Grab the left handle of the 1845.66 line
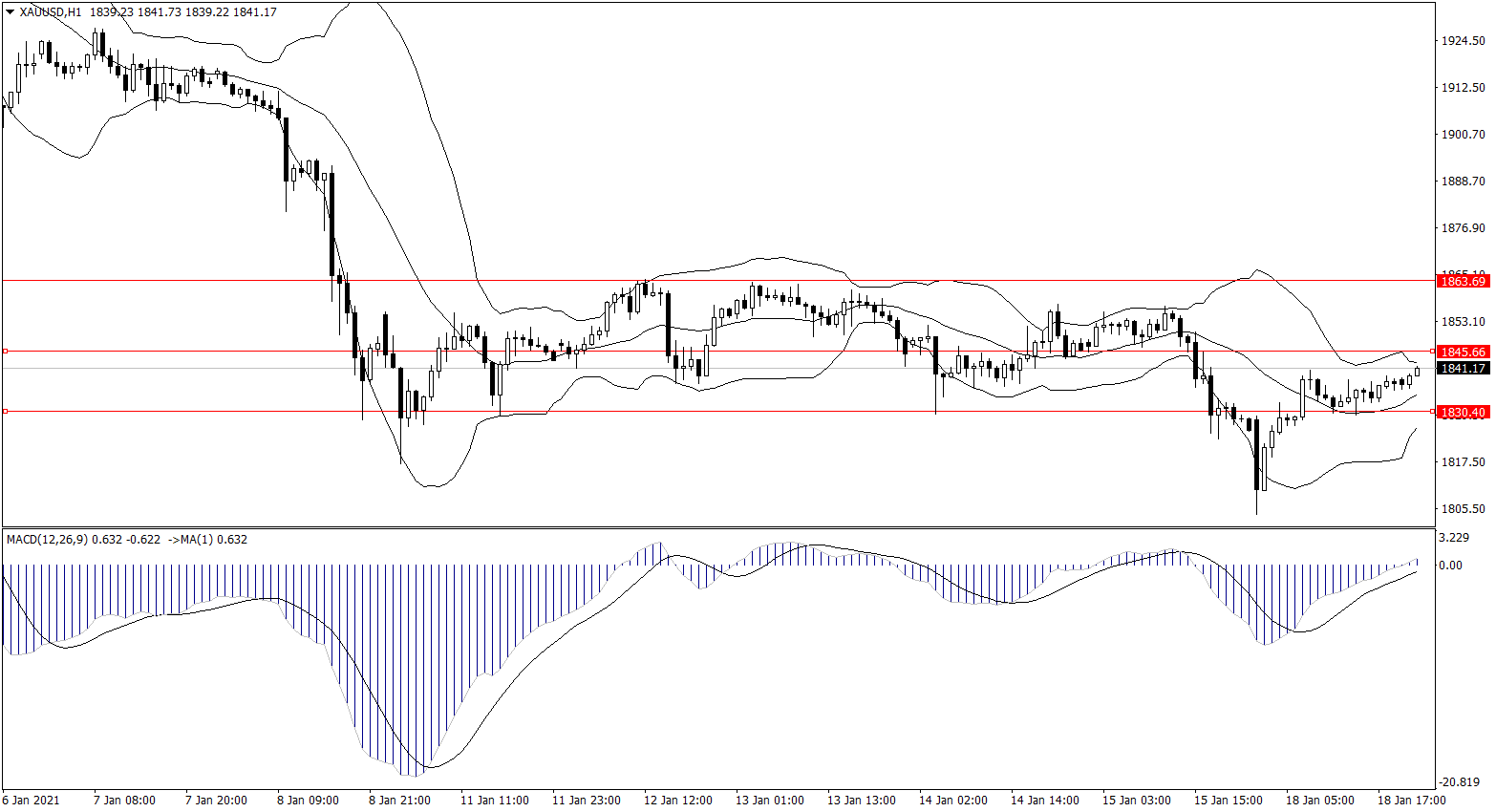 click(x=6, y=352)
